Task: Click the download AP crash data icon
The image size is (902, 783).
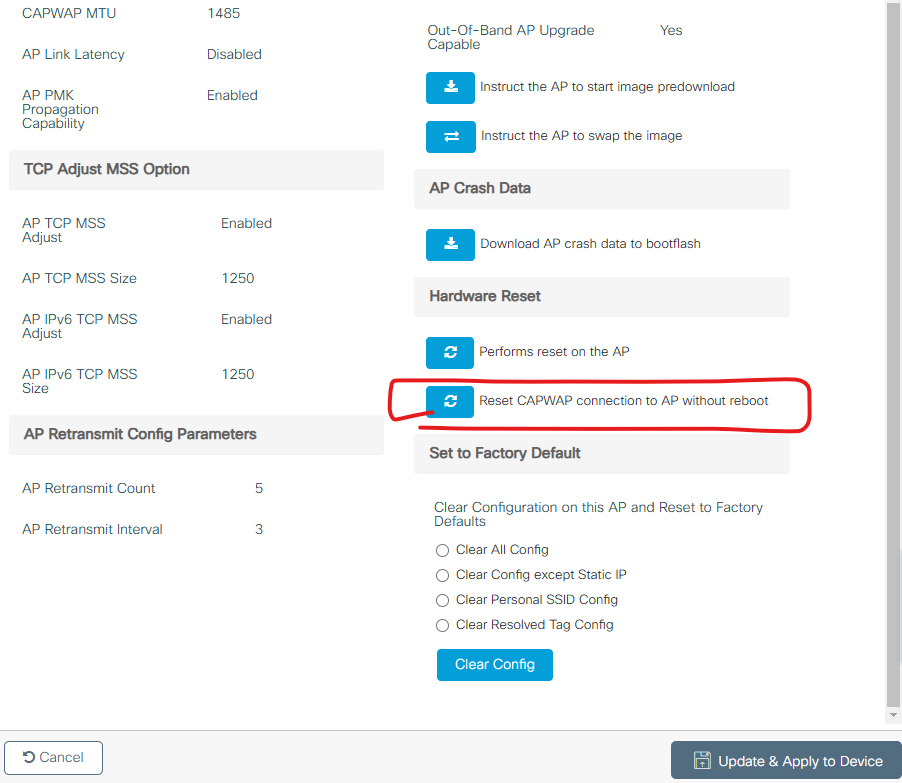Action: coord(450,245)
